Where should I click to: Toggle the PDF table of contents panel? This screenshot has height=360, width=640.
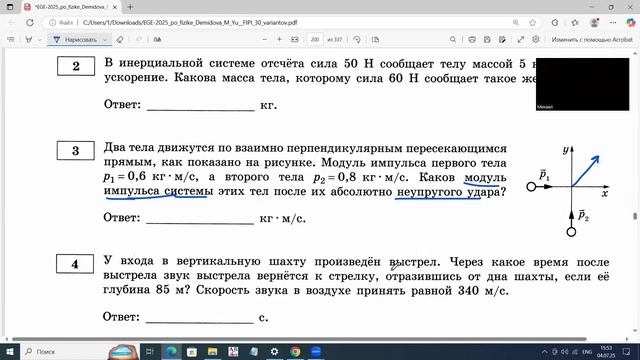[x=11, y=40]
